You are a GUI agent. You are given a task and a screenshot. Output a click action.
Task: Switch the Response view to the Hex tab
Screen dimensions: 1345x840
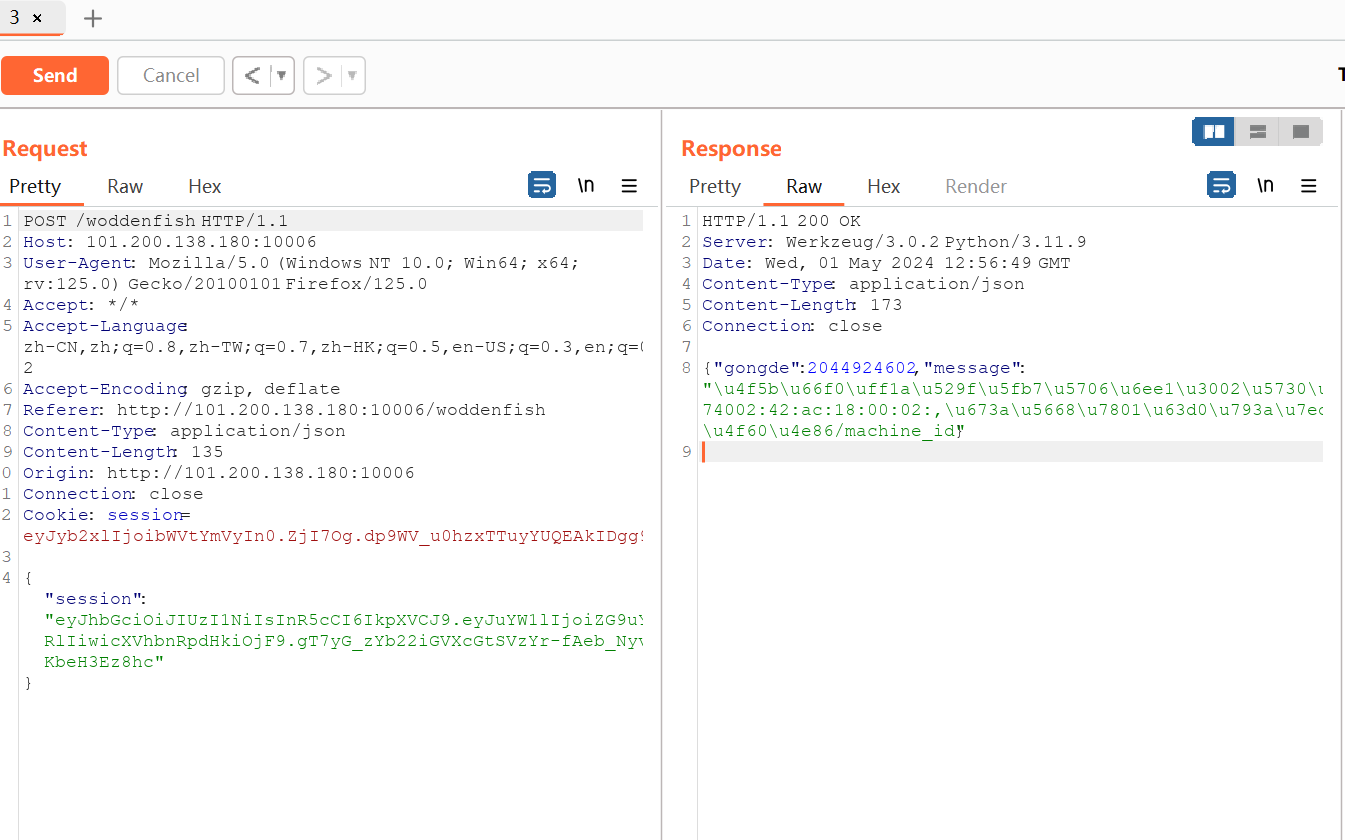(884, 186)
